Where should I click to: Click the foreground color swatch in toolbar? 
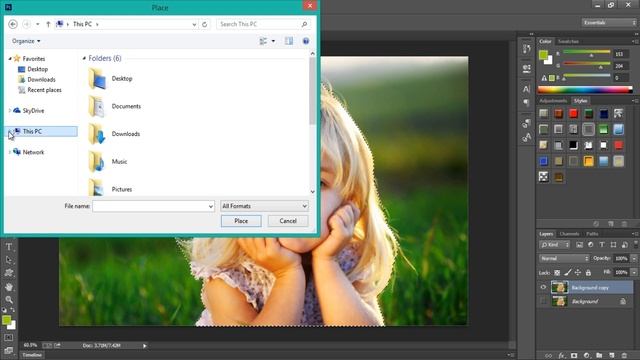[x=6, y=320]
